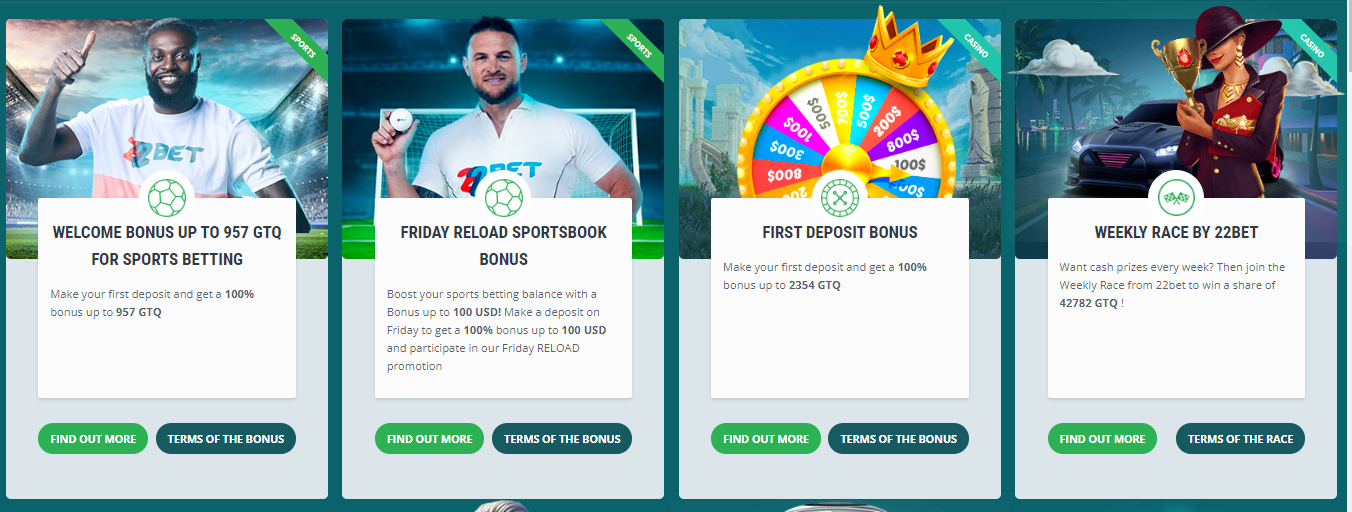
Task: Find out more about Friday Reload bonus
Action: (x=429, y=438)
